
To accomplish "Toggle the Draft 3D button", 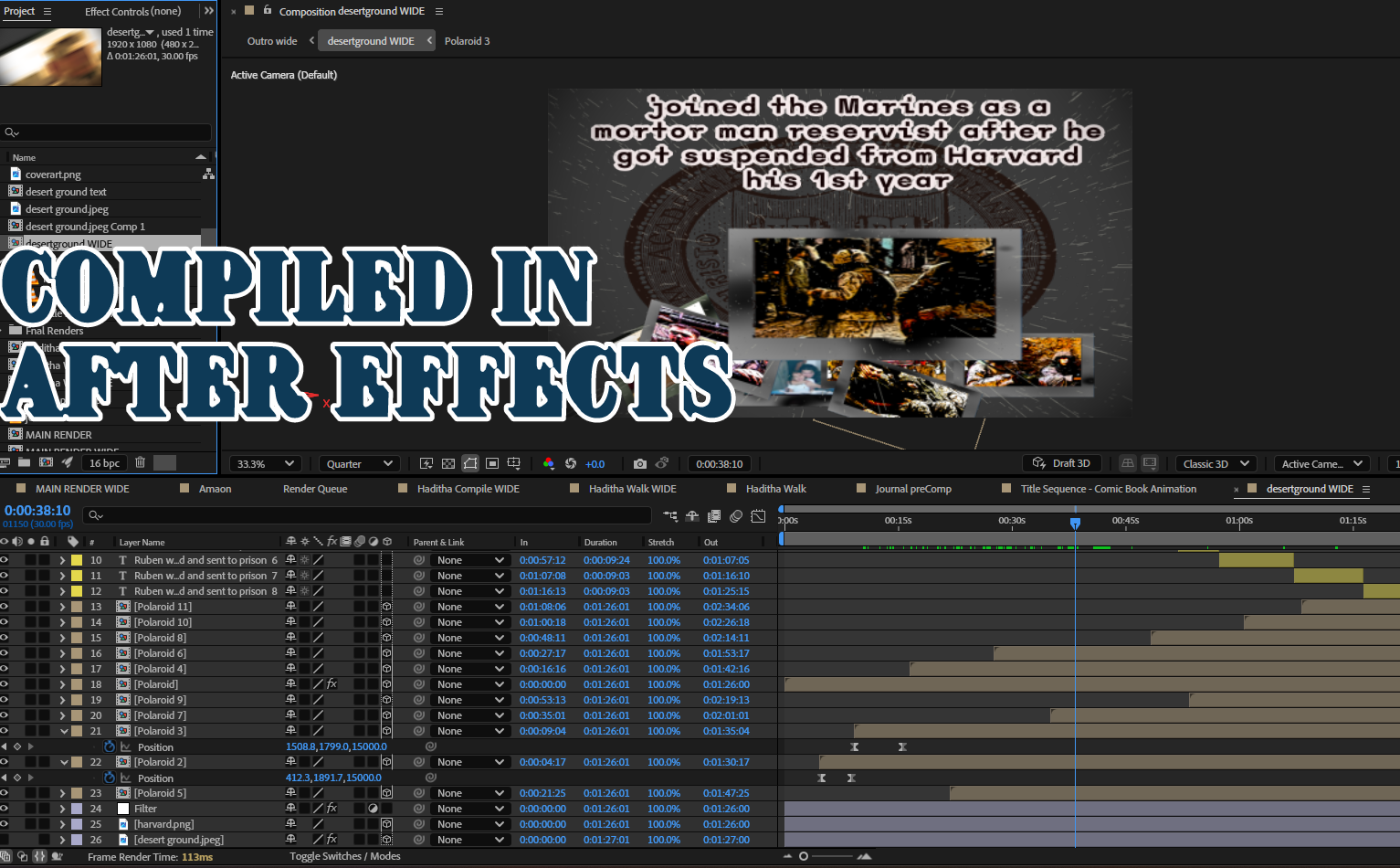I will click(1061, 463).
